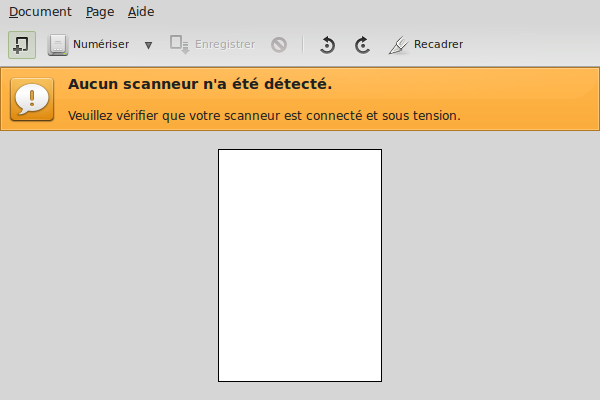Click the empty orange banner area beside the heading
This screenshot has width=600, height=400.
point(465,84)
